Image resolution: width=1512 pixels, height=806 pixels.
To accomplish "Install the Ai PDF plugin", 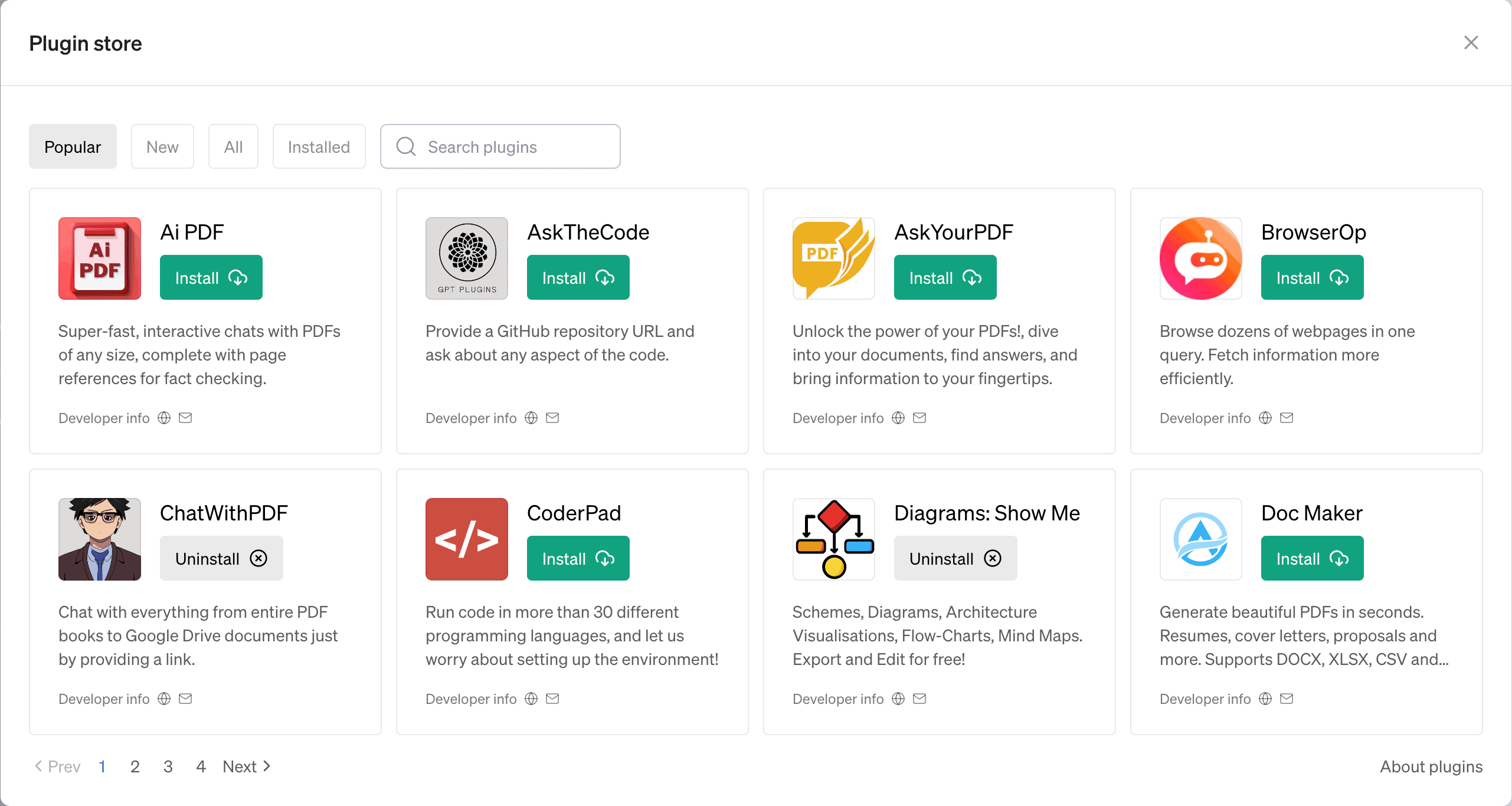I will pos(211,277).
